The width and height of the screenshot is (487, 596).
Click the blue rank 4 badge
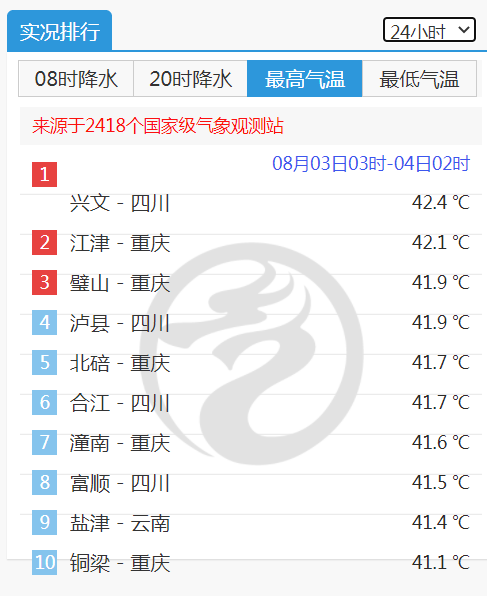(x=44, y=322)
